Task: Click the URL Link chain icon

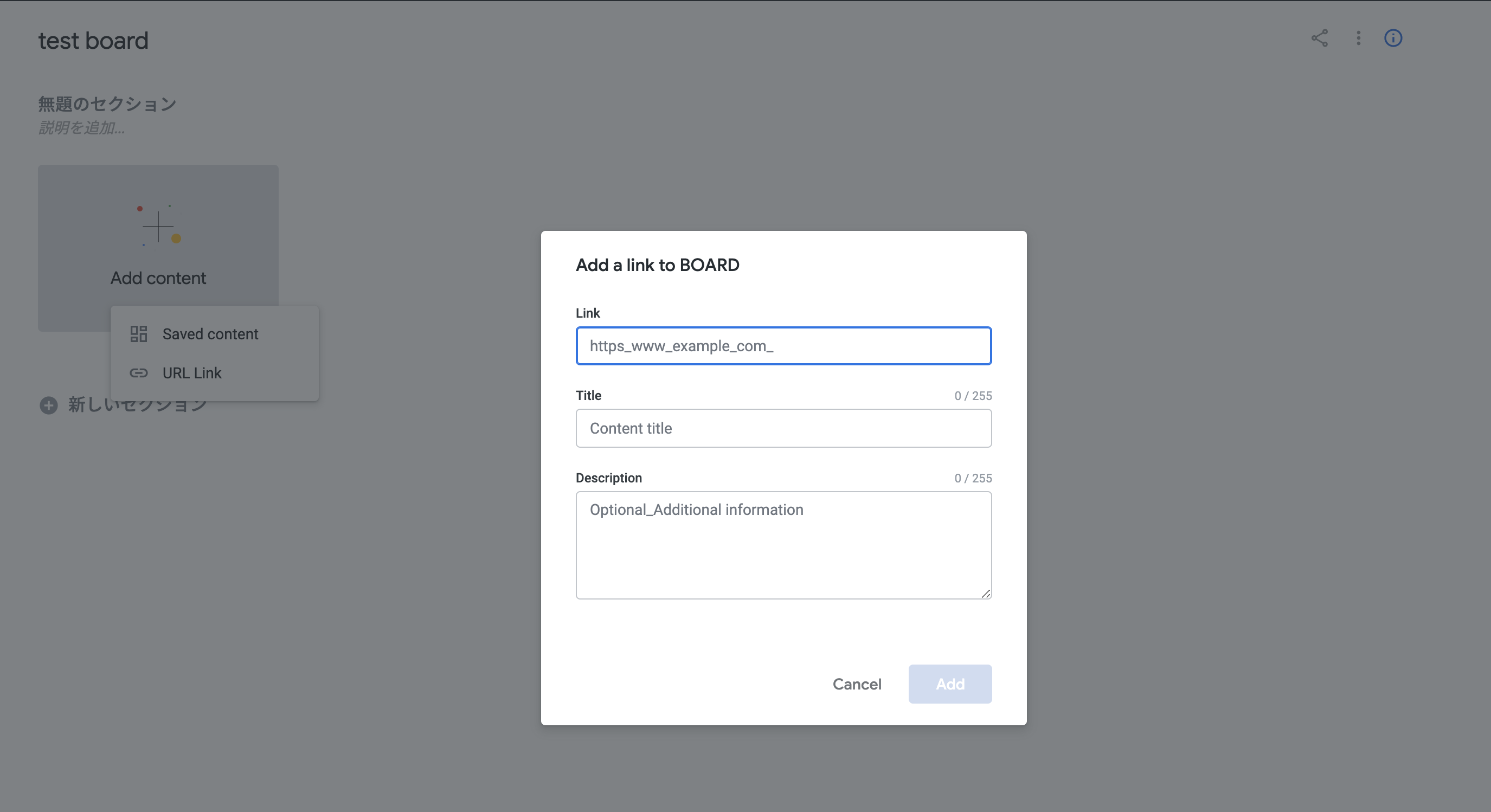Action: (138, 373)
